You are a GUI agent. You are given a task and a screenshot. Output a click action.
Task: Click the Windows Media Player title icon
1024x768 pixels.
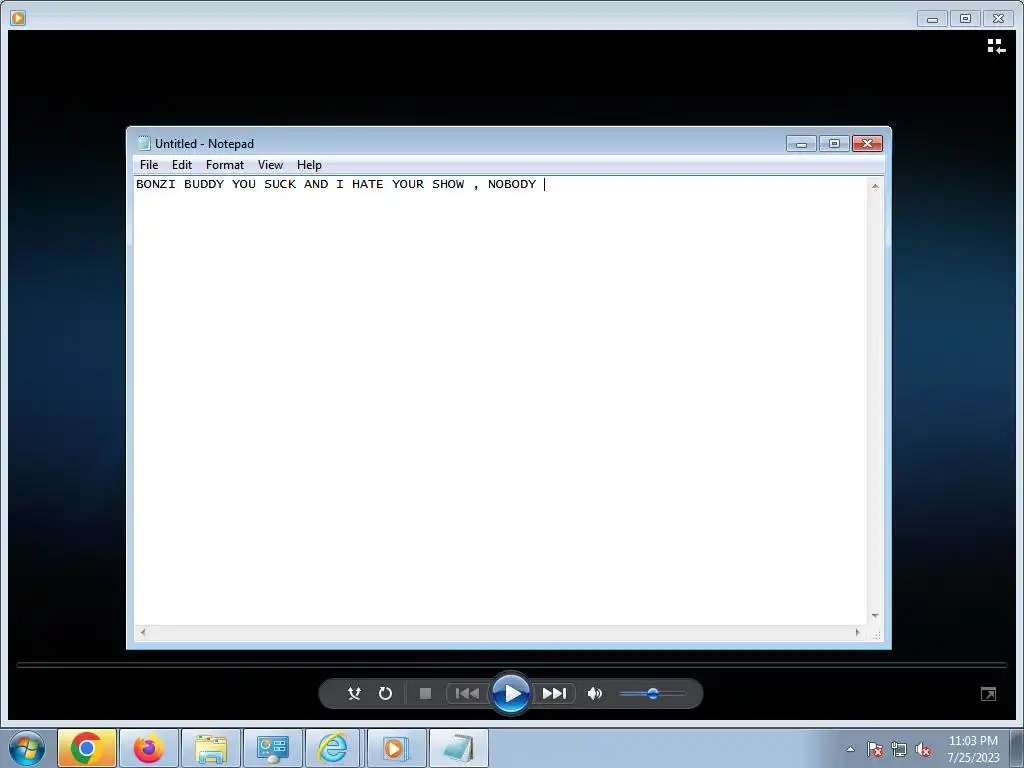pos(18,18)
